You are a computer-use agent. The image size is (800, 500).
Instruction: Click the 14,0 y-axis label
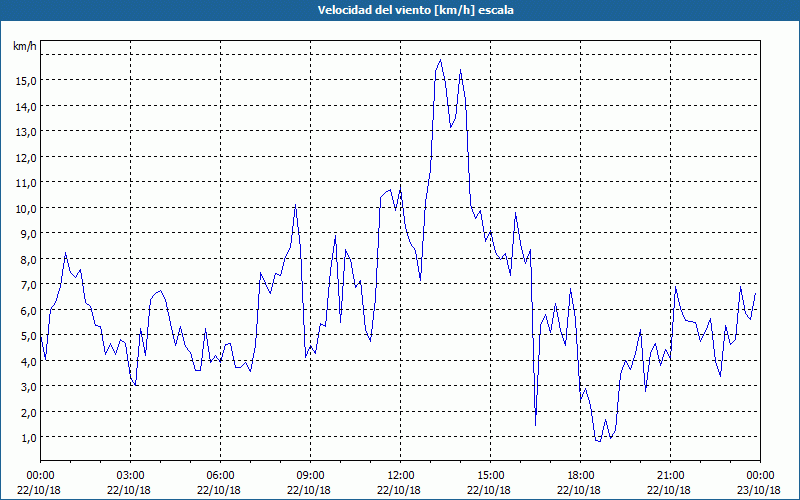pyautogui.click(x=26, y=107)
